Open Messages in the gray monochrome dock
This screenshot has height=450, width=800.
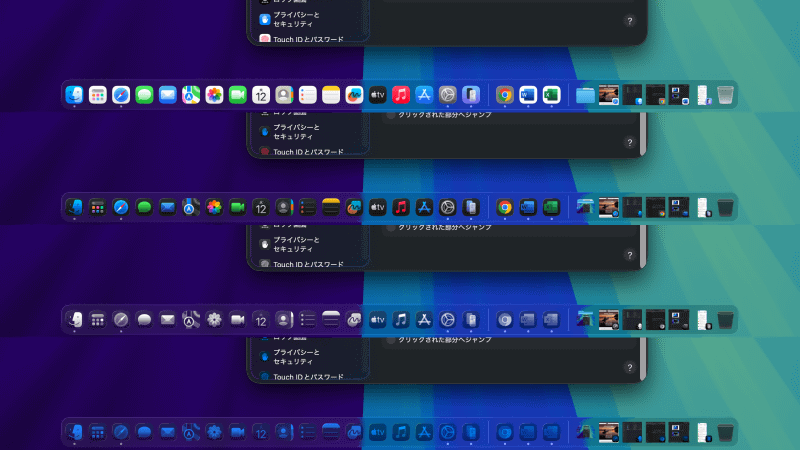point(144,319)
